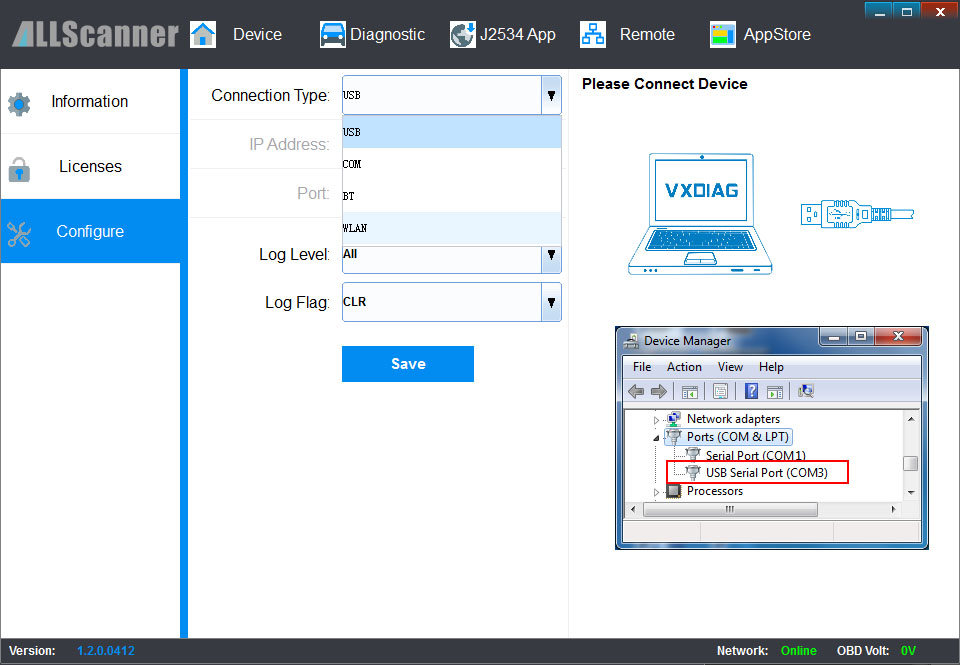Launch the J2534 App globe icon
The height and width of the screenshot is (665, 960).
click(462, 34)
